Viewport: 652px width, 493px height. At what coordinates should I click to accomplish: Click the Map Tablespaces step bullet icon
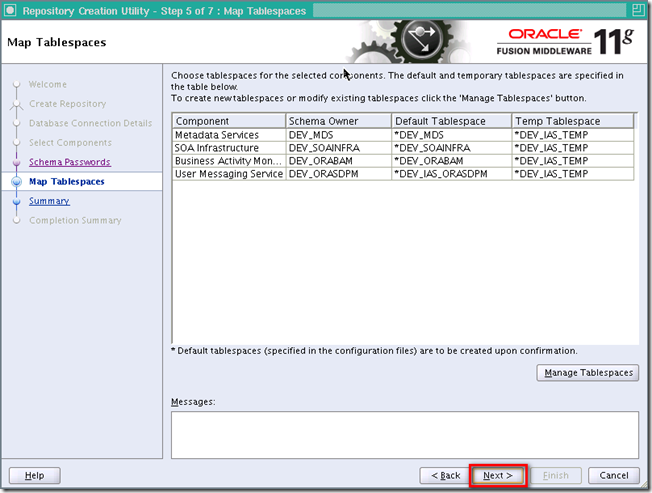coord(17,182)
